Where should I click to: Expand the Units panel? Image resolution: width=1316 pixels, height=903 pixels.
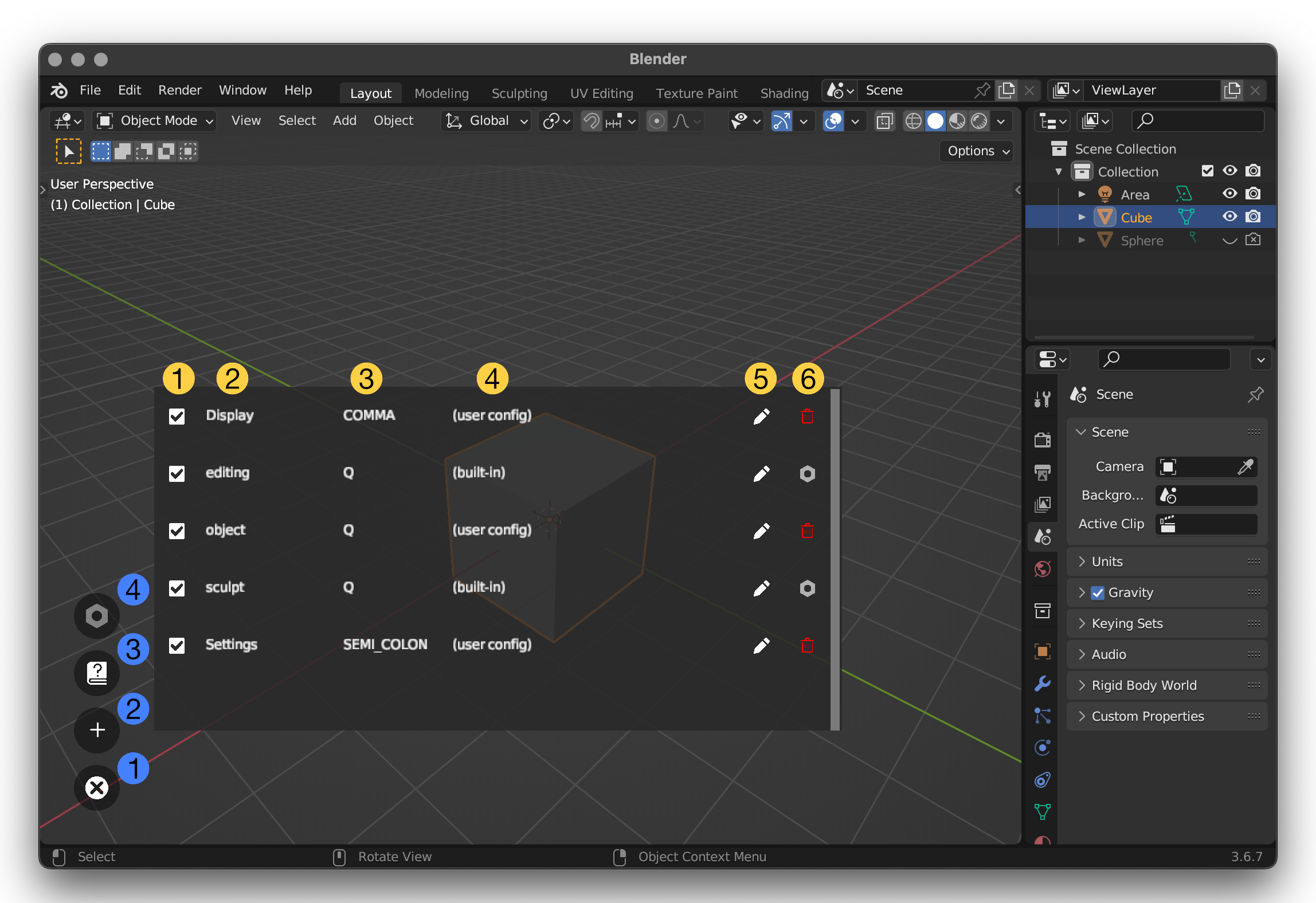coord(1167,562)
